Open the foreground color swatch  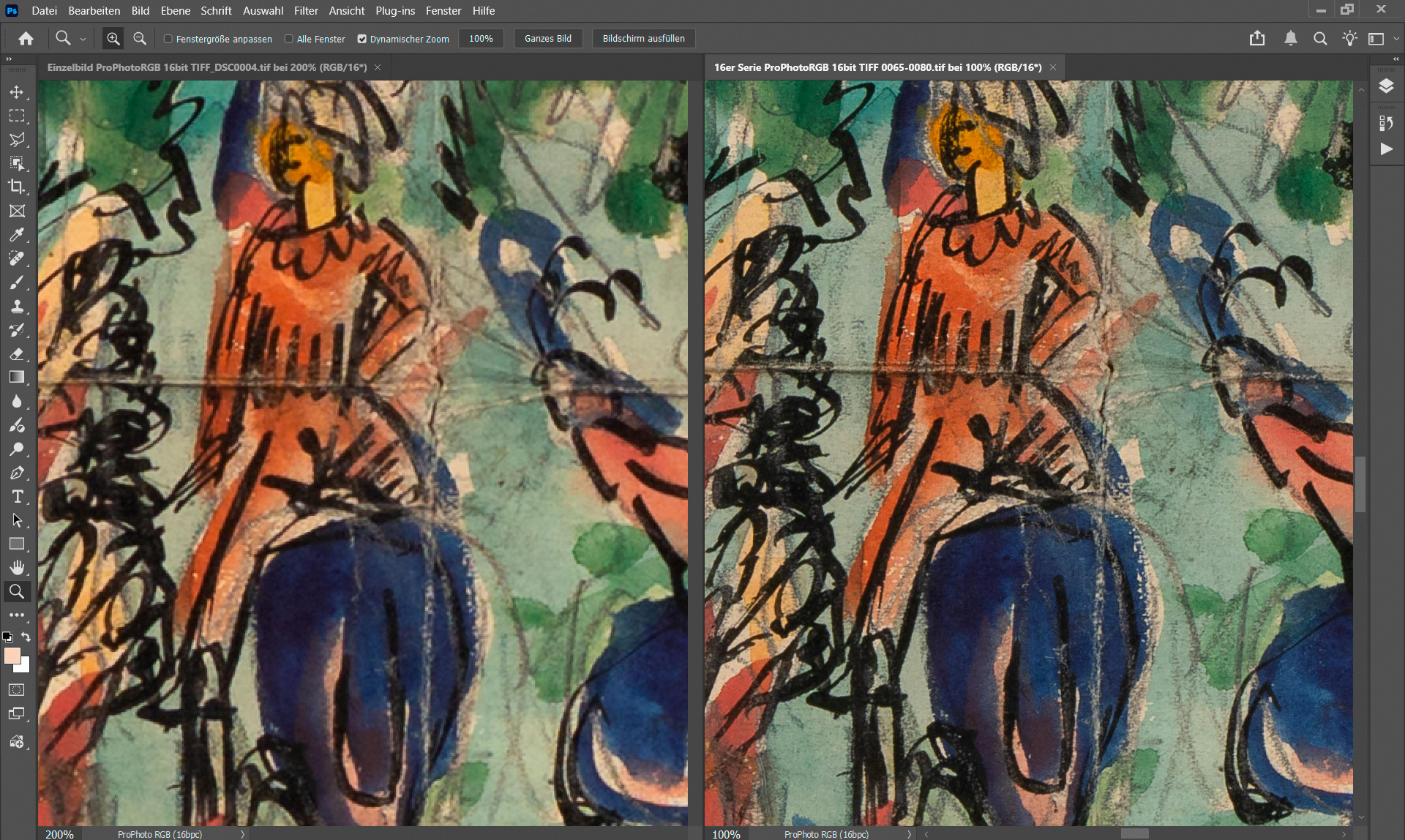(x=12, y=656)
